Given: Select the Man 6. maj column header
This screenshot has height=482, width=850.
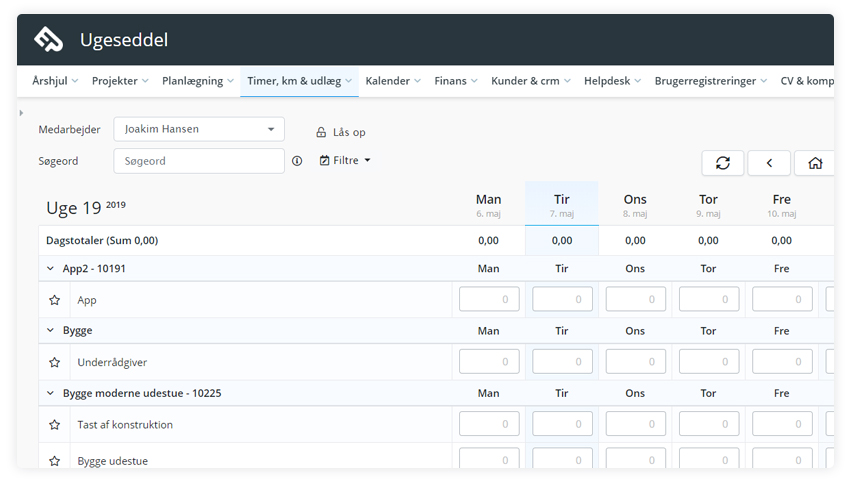Looking at the screenshot, I should point(488,205).
